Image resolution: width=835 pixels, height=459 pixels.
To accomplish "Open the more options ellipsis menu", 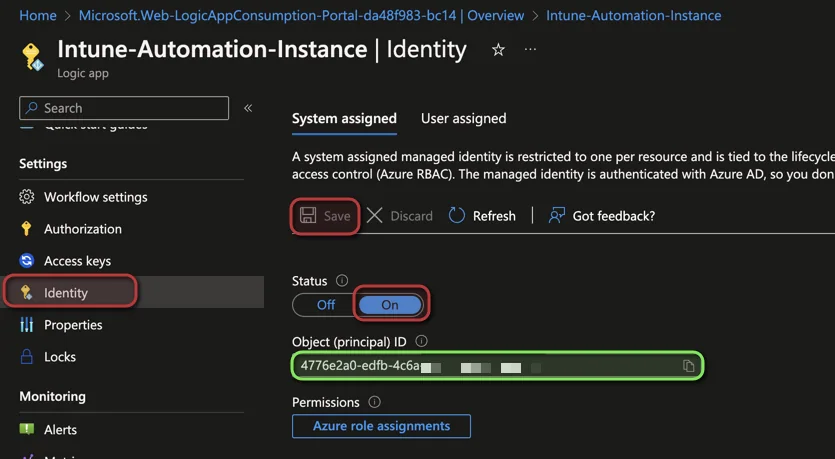I will tap(530, 50).
